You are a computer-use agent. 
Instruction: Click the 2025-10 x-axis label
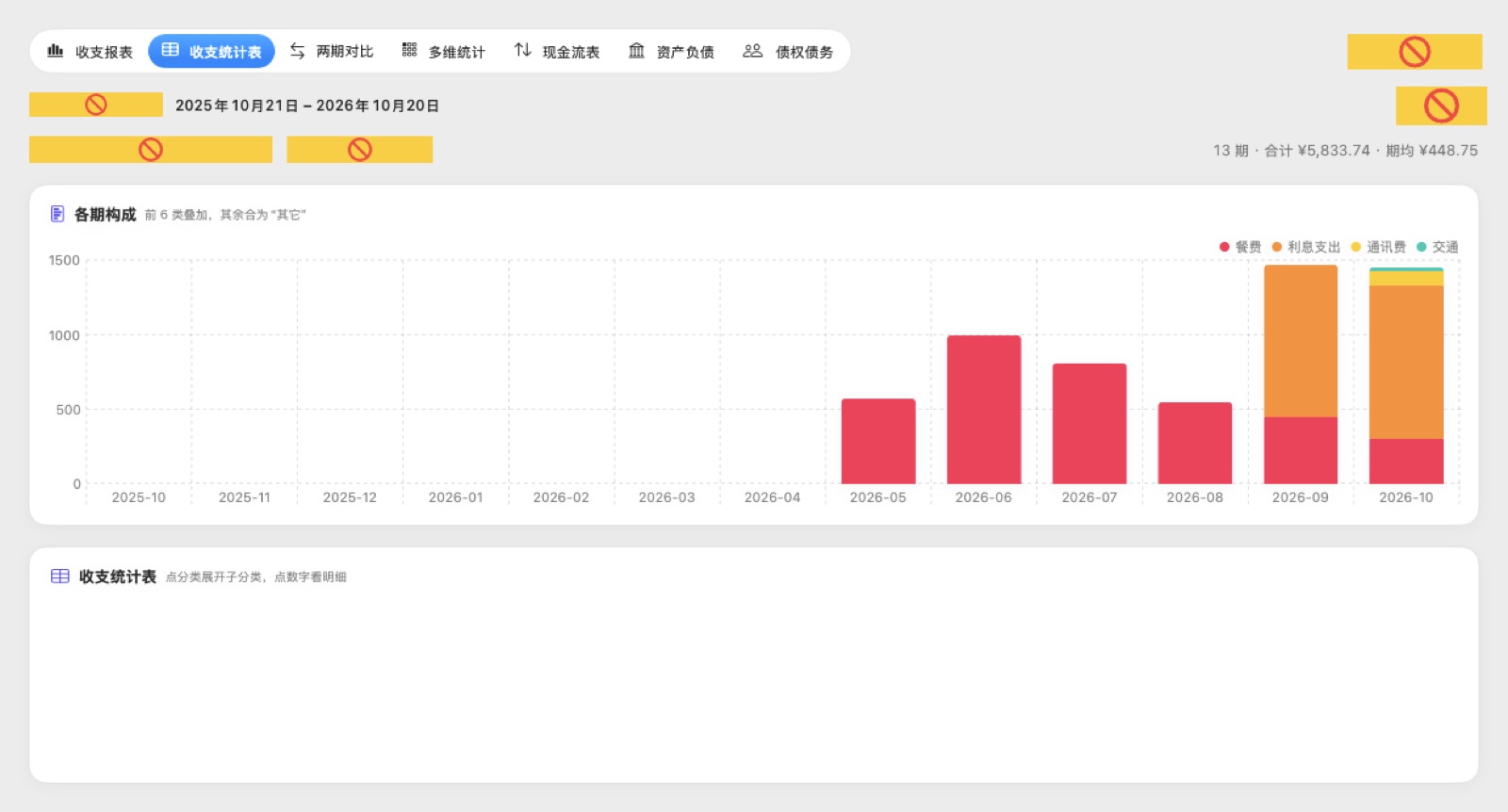tap(139, 497)
